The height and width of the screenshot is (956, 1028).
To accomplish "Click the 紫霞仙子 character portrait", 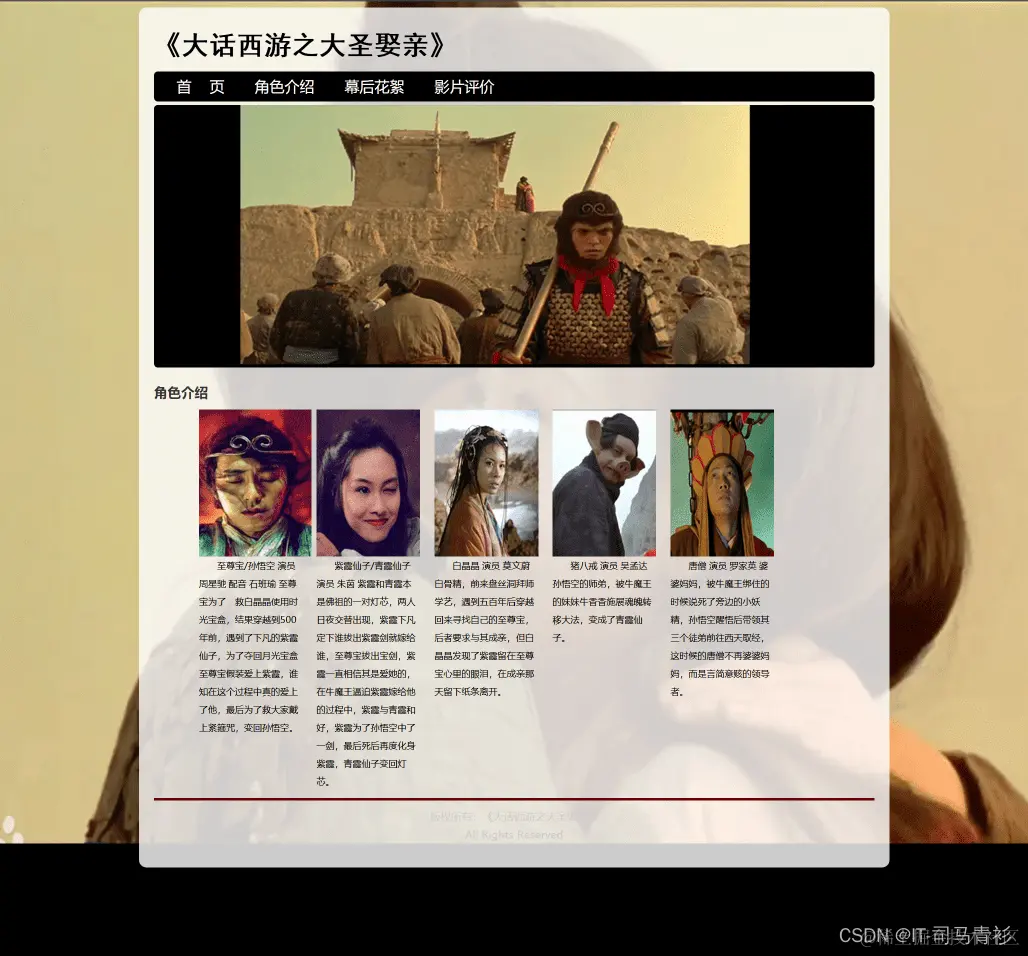I will pos(368,483).
